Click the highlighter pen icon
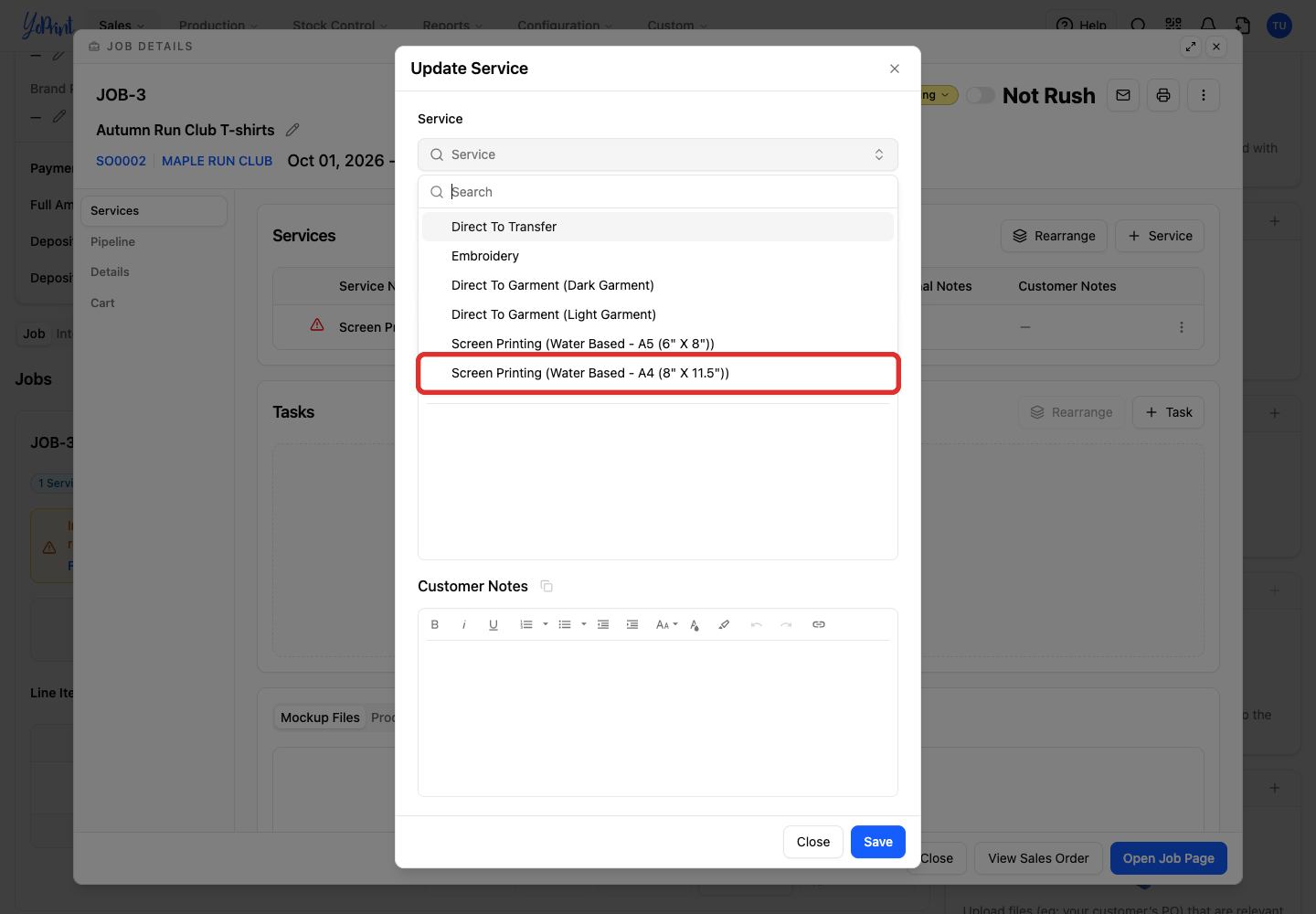Image resolution: width=1316 pixels, height=914 pixels. (724, 625)
